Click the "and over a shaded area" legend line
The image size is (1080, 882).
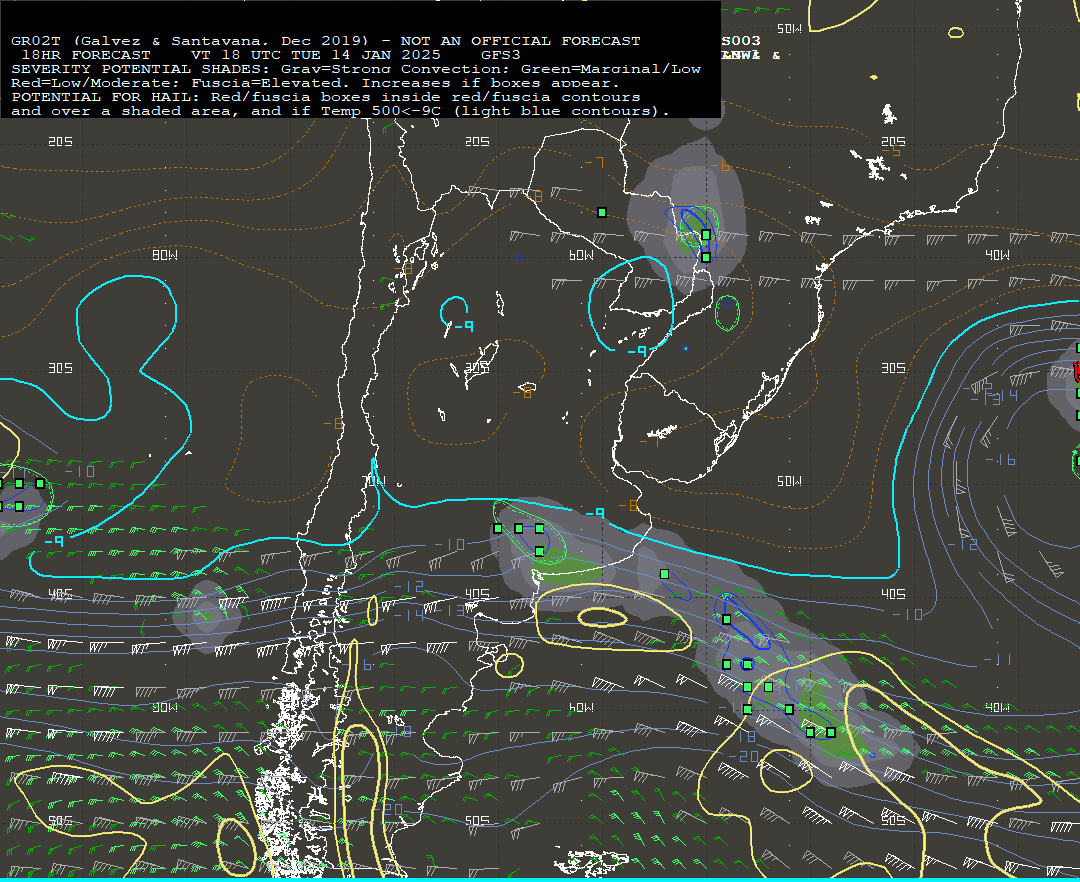coord(340,111)
